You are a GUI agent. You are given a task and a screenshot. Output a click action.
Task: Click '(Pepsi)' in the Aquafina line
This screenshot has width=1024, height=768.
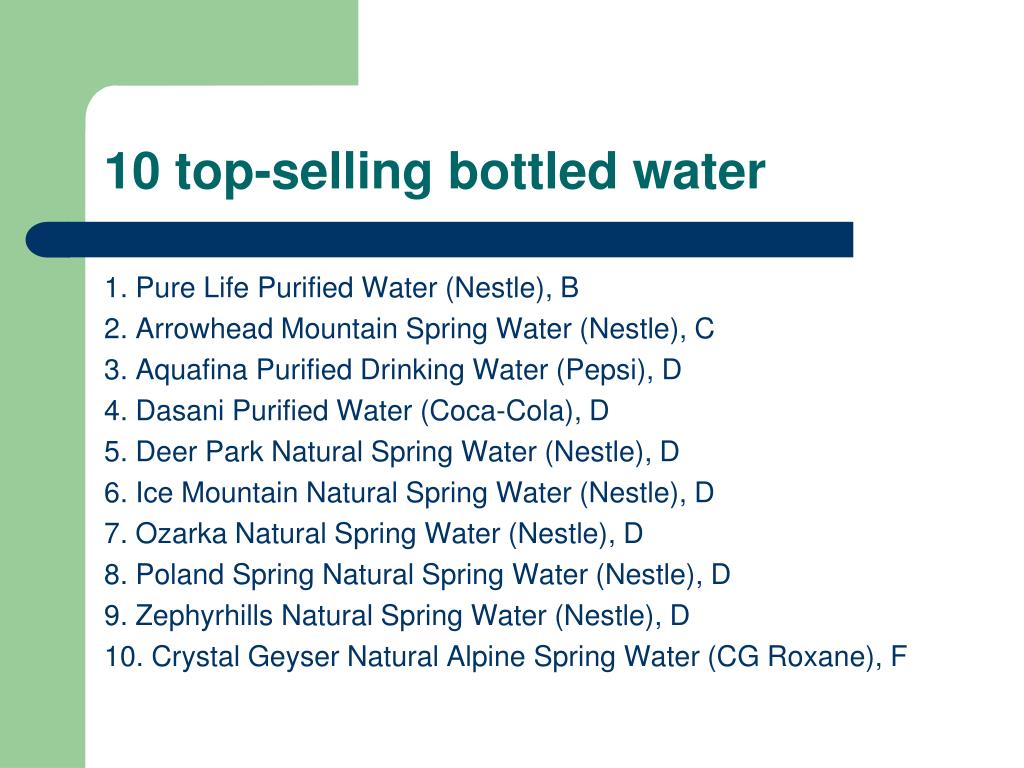point(601,370)
